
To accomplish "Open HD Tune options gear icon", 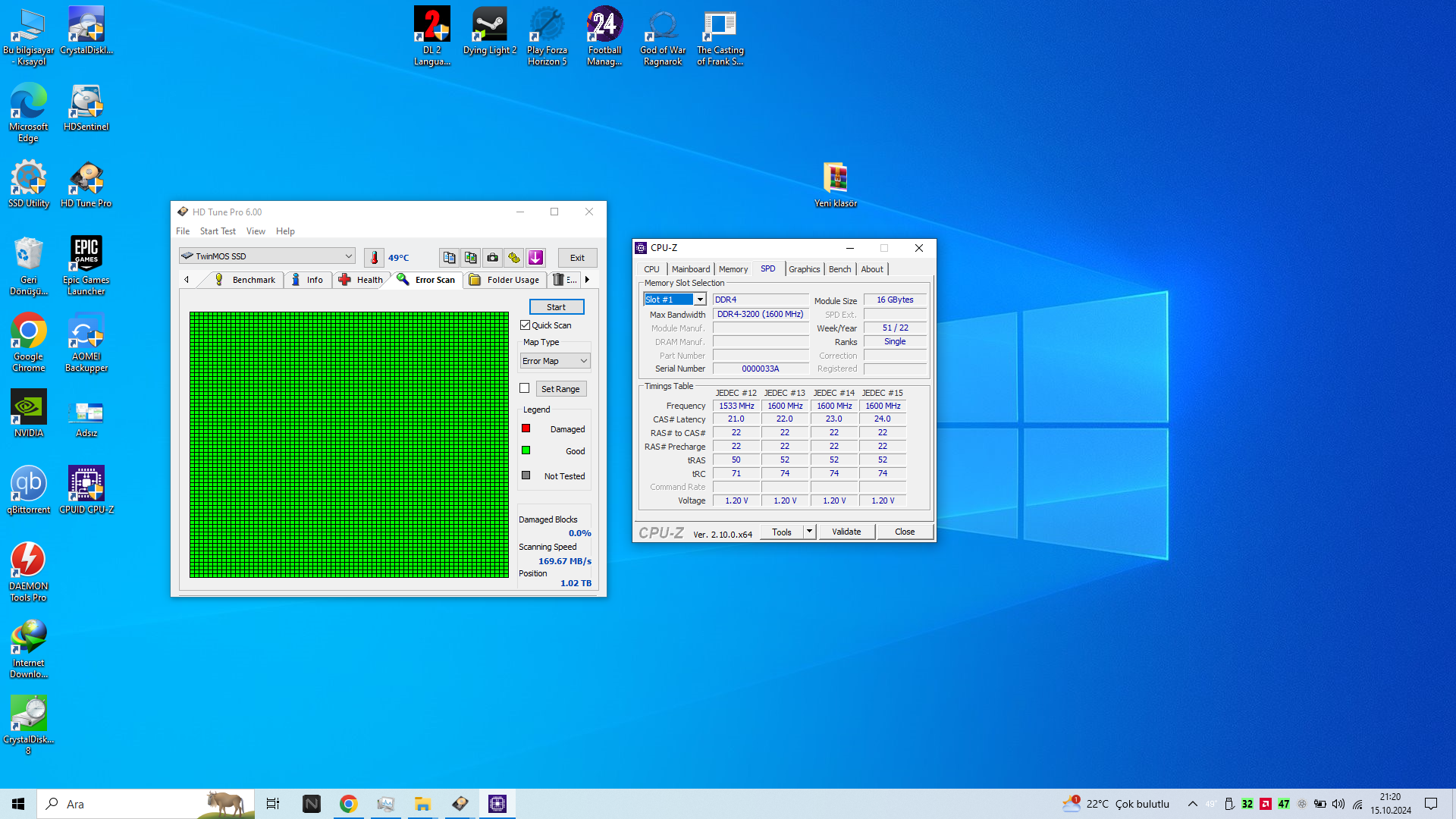I will [514, 258].
